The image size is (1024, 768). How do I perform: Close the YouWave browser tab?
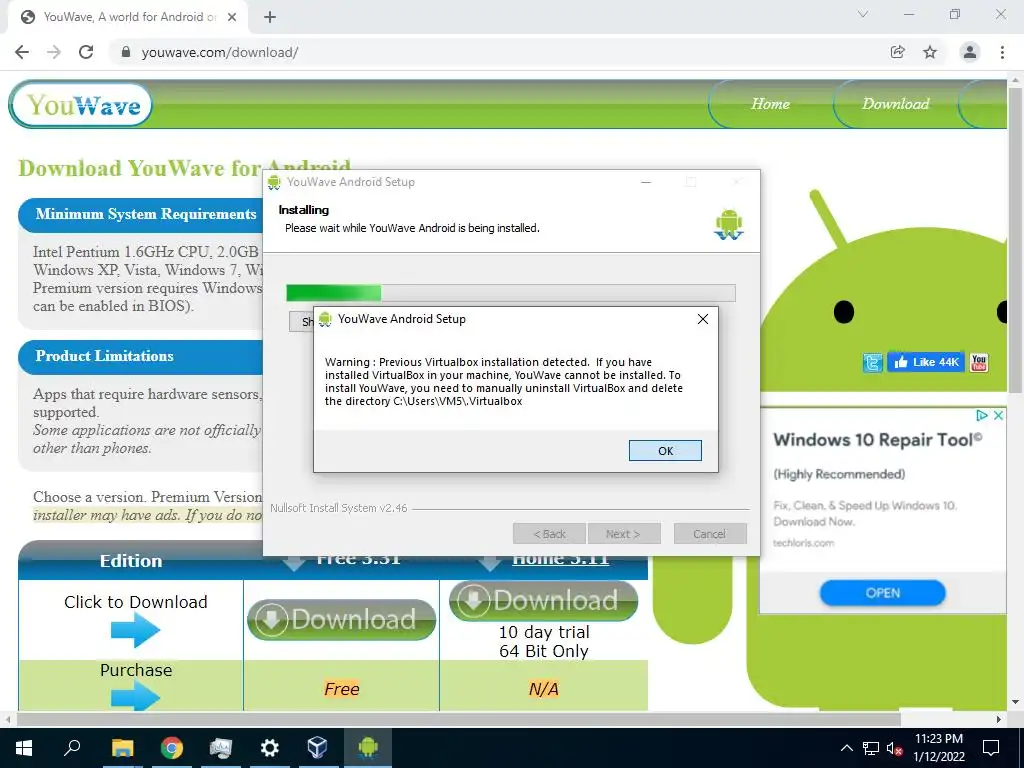point(232,18)
